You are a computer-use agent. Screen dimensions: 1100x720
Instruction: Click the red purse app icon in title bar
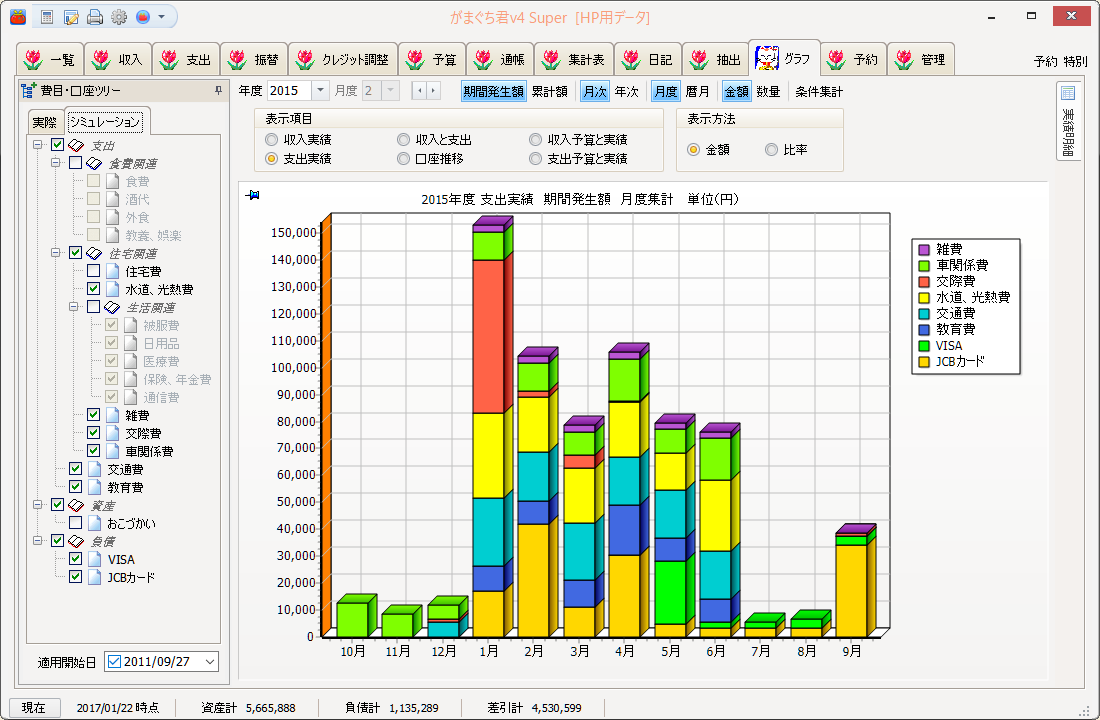(x=18, y=17)
